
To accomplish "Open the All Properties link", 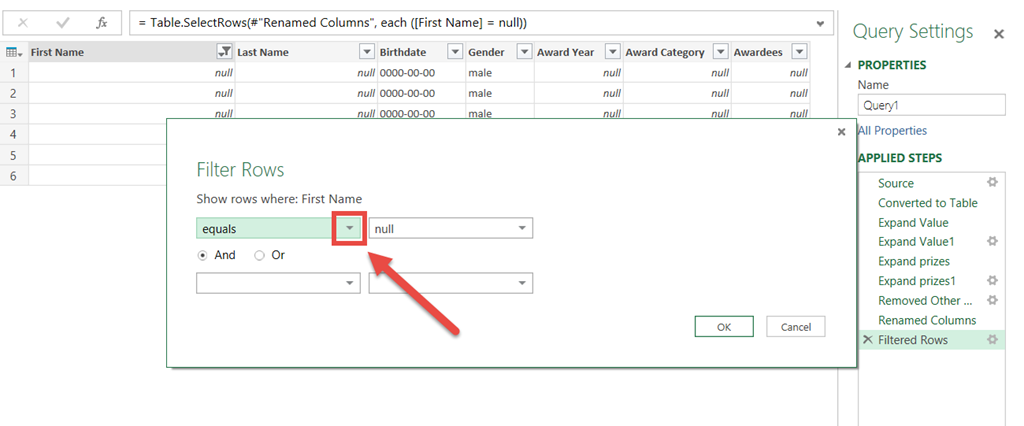I will tap(892, 131).
